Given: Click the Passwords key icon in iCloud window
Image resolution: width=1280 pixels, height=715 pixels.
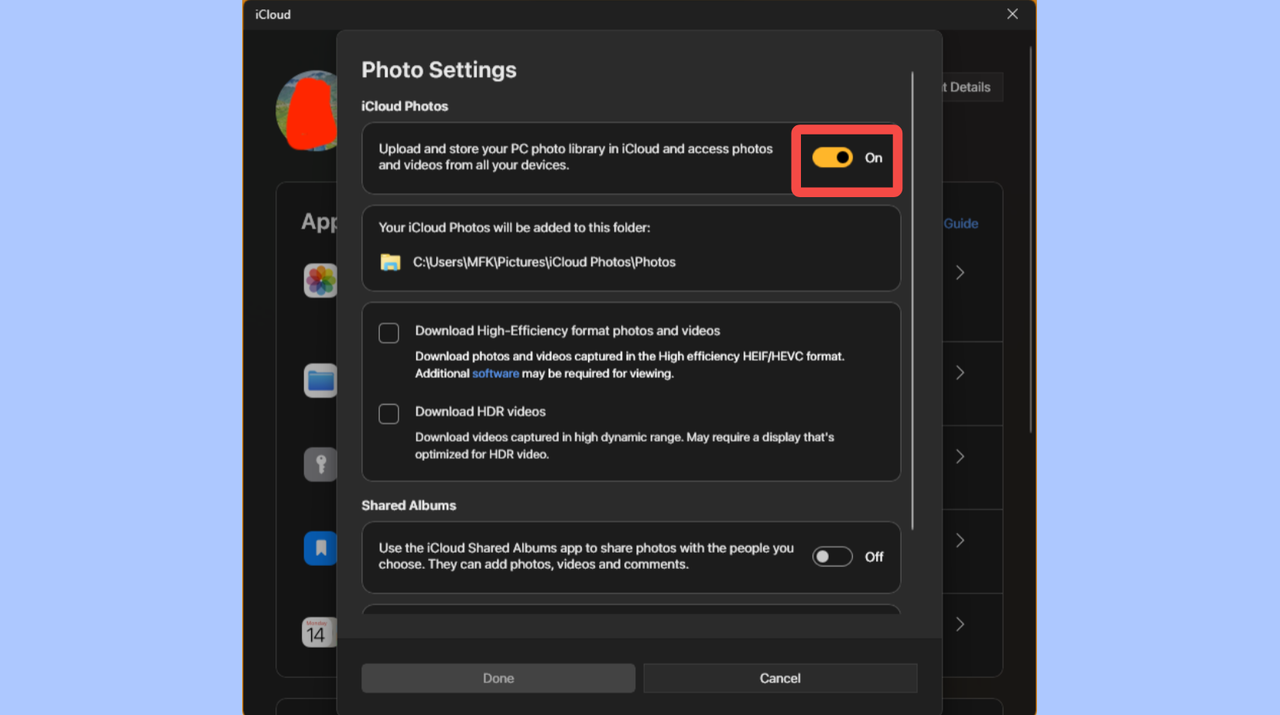Looking at the screenshot, I should [x=320, y=465].
